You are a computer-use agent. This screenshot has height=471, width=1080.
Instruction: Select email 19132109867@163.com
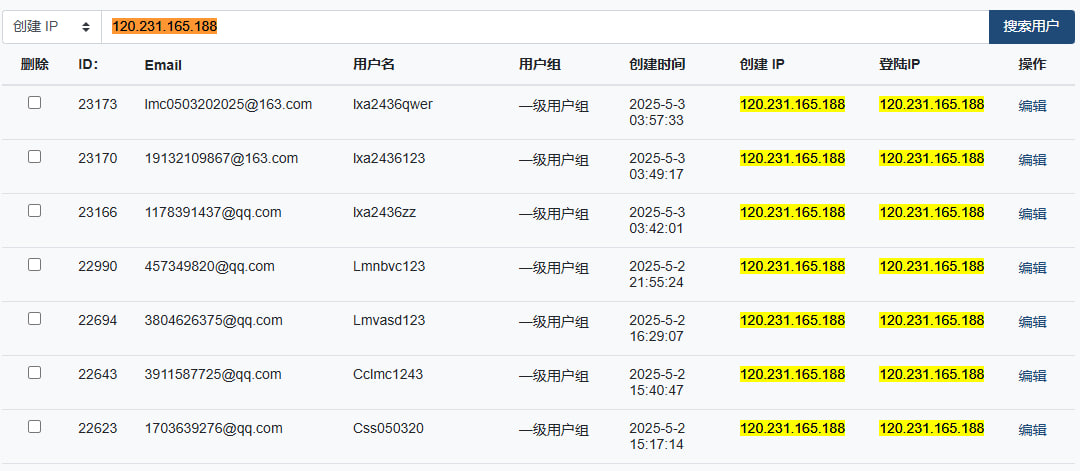tap(221, 158)
